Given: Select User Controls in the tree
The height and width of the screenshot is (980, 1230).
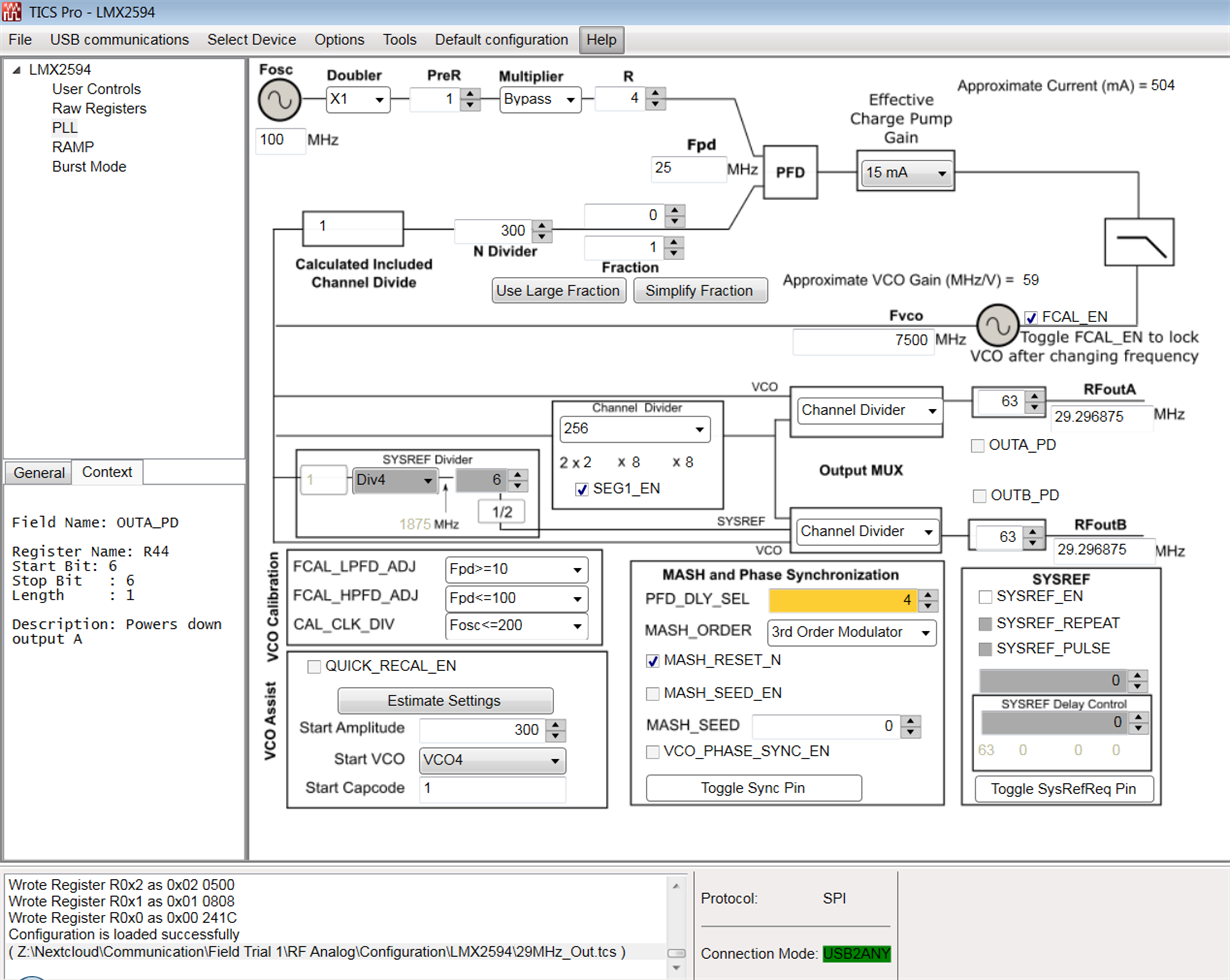Looking at the screenshot, I should (96, 89).
